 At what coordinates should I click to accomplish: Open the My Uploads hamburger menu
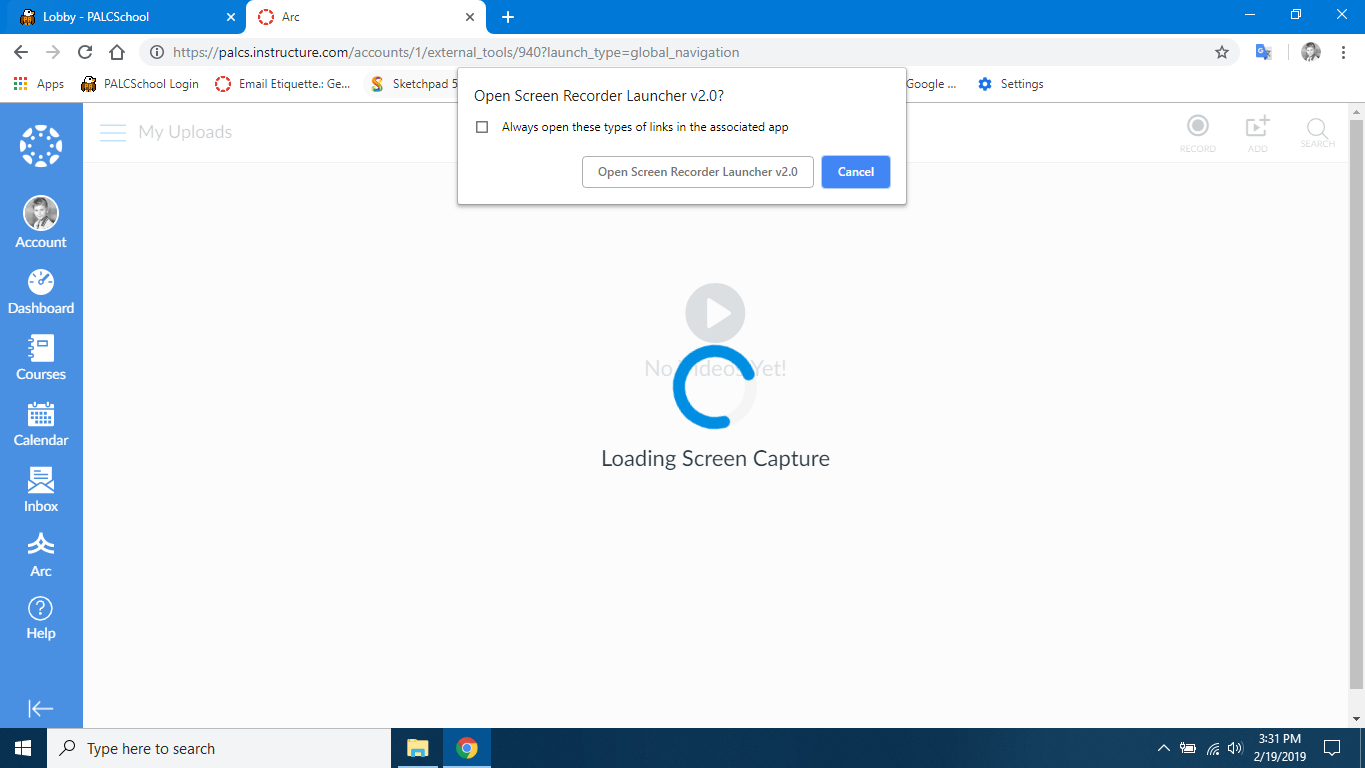113,132
